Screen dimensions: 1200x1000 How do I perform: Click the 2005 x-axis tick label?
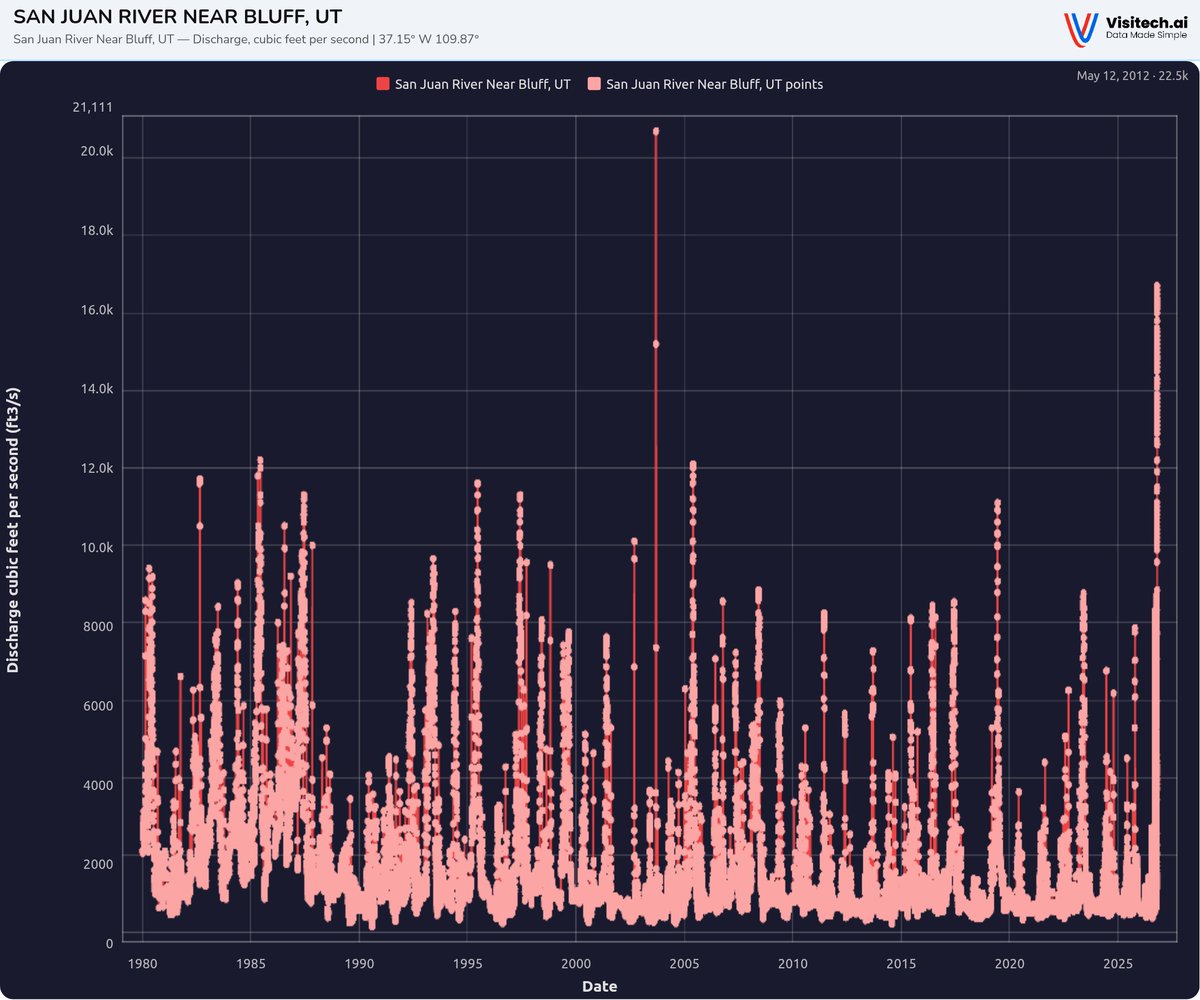point(684,963)
